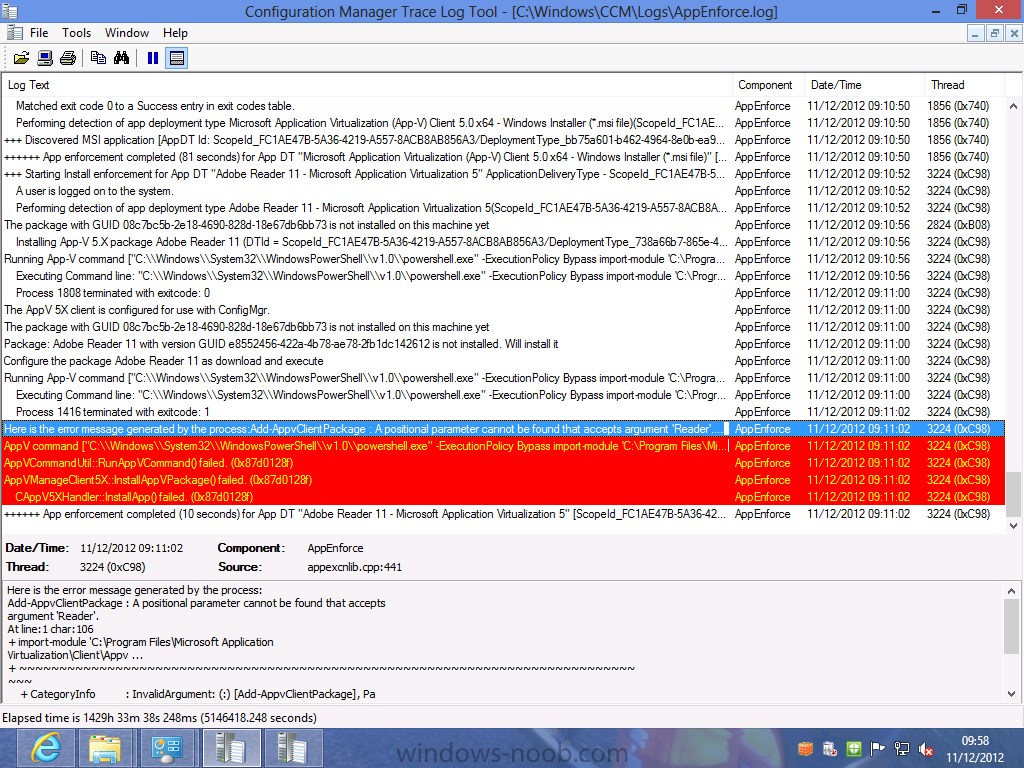Click the Source value appexcnlib.cpp:441
Screen dimensions: 1024x768
[355, 567]
